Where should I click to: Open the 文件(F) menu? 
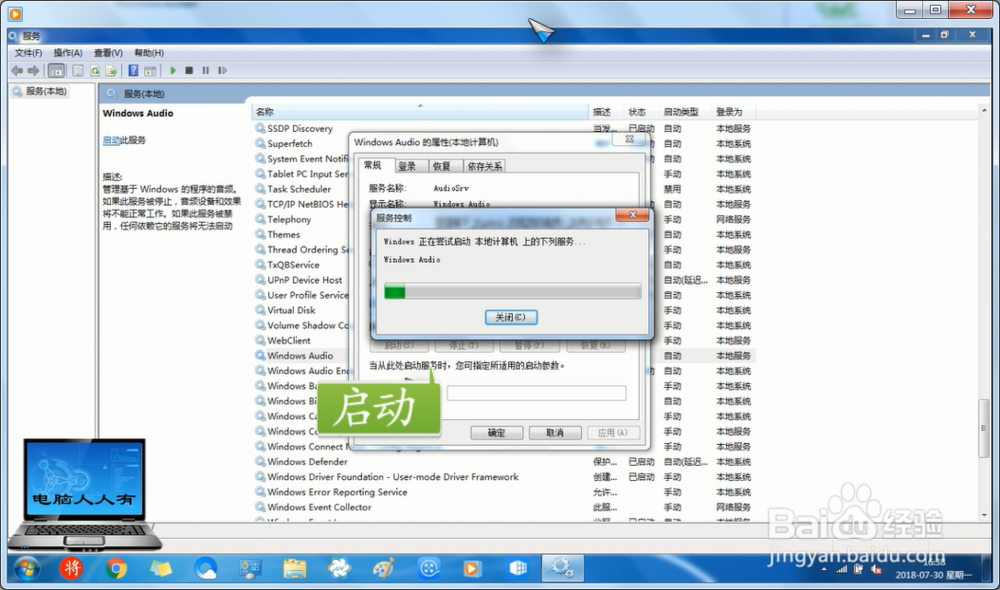coord(29,53)
